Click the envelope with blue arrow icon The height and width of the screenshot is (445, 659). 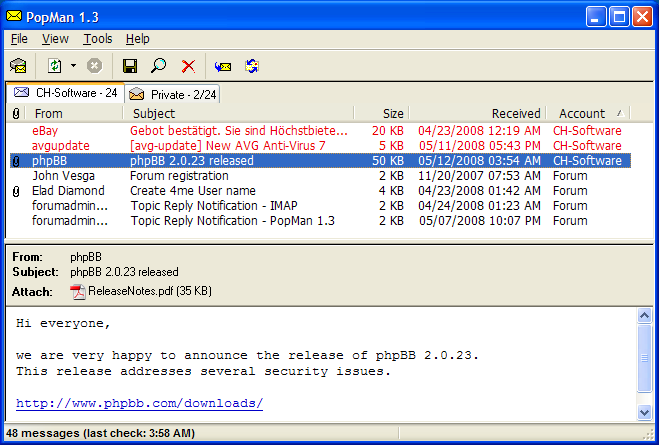223,66
